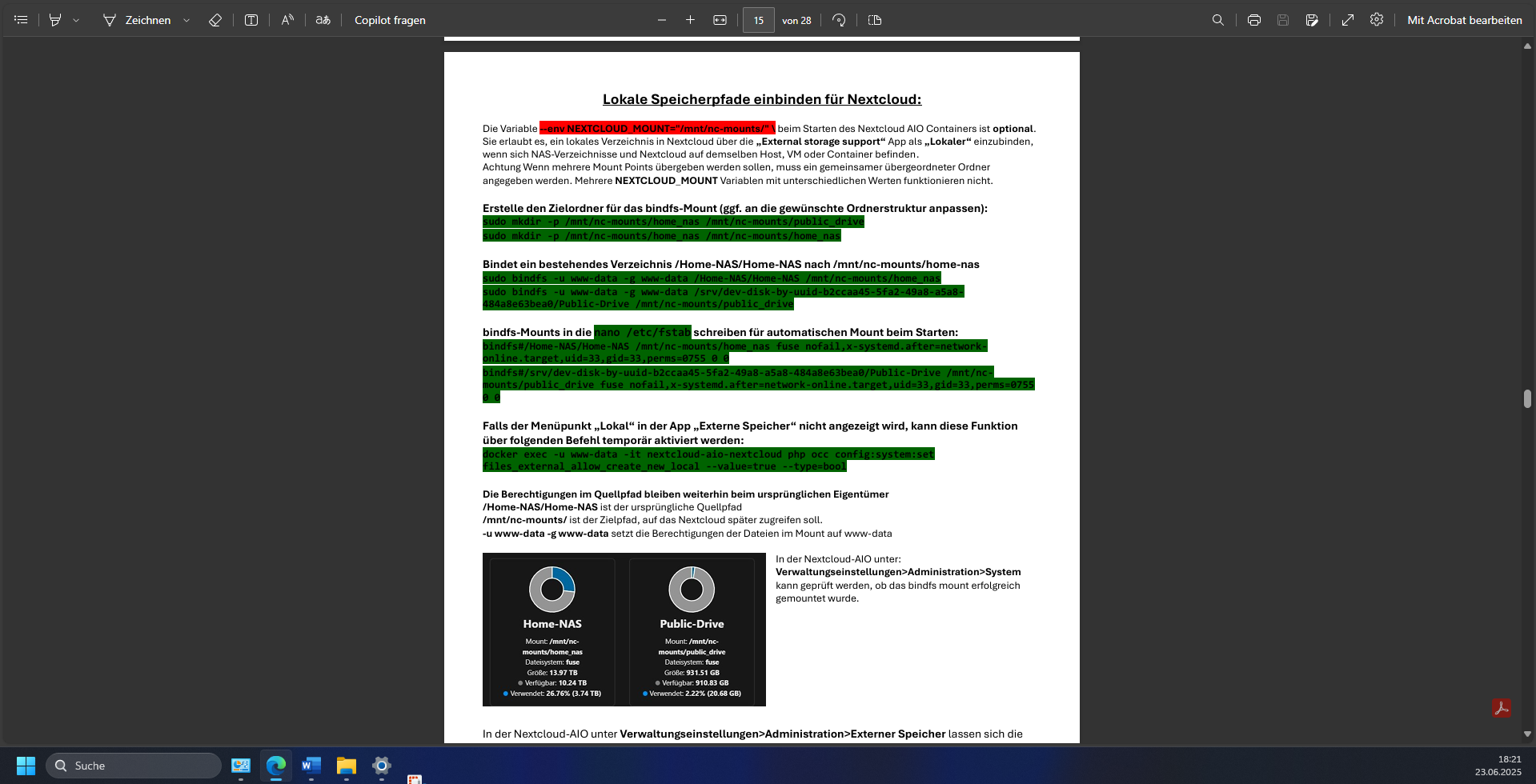Open Copilot fragen
This screenshot has height=784, width=1536.
pos(390,20)
